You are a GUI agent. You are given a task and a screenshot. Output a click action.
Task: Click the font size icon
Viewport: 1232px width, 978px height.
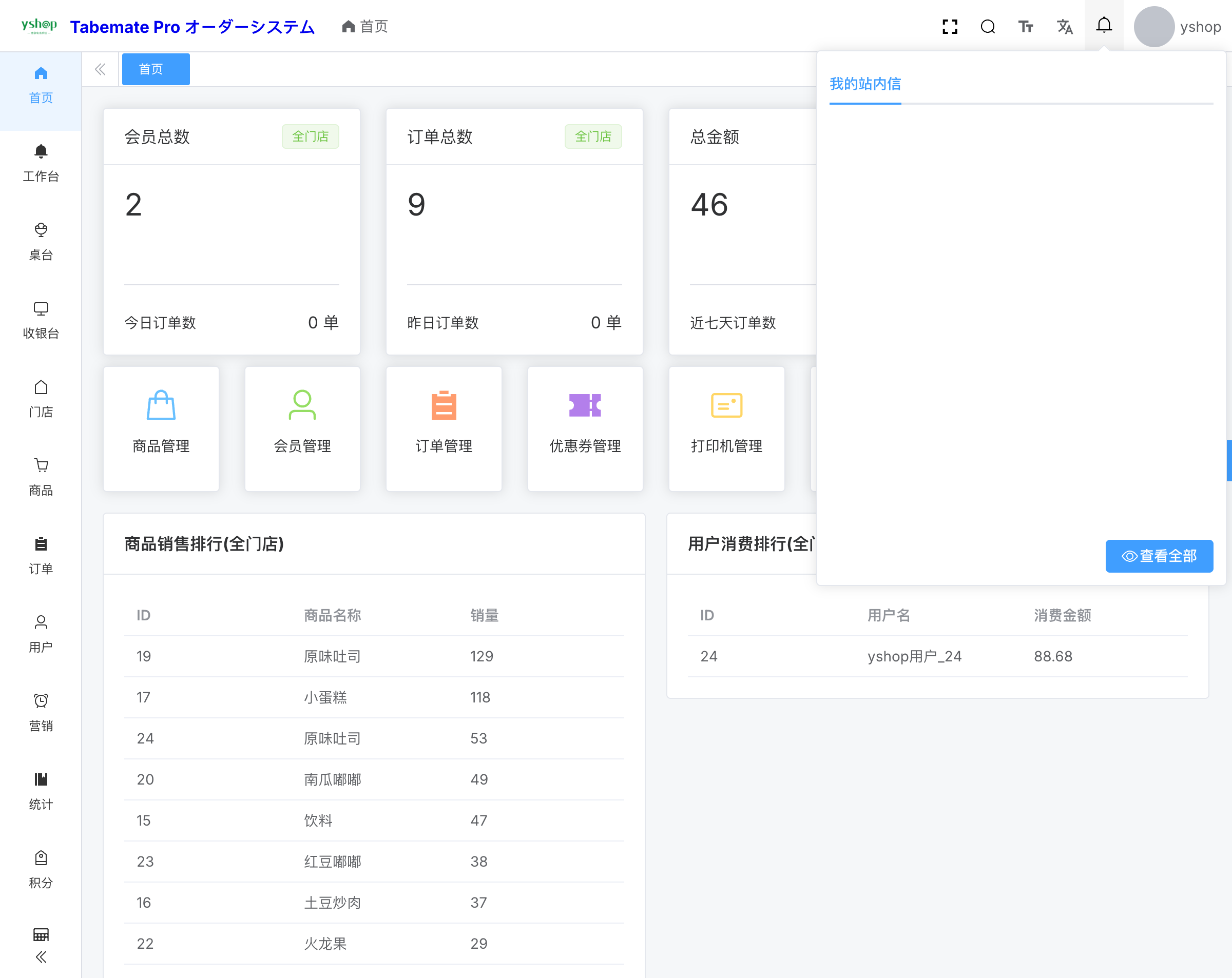pyautogui.click(x=1026, y=26)
